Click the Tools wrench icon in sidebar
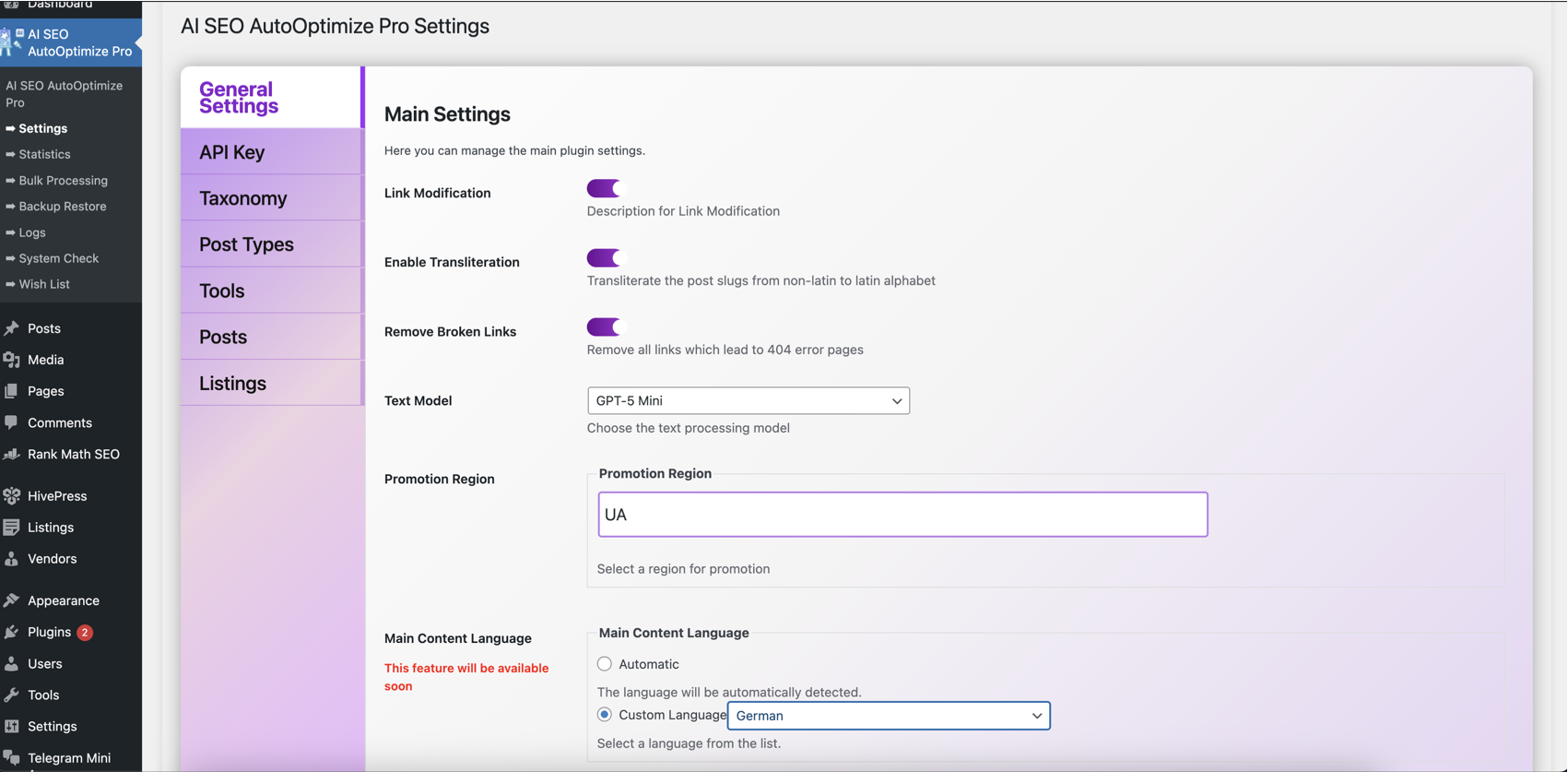 click(11, 695)
